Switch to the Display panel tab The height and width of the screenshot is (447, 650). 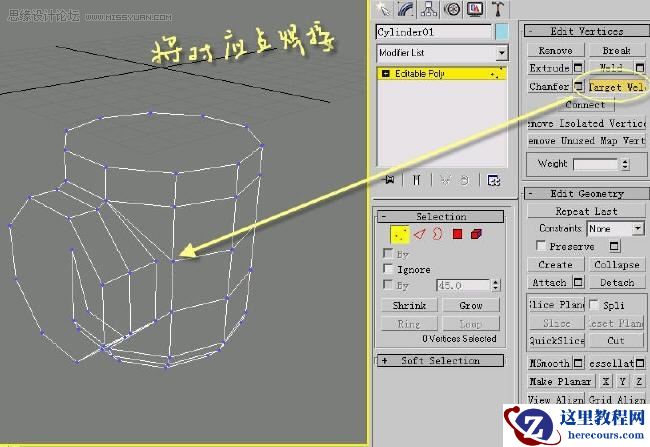pos(475,8)
